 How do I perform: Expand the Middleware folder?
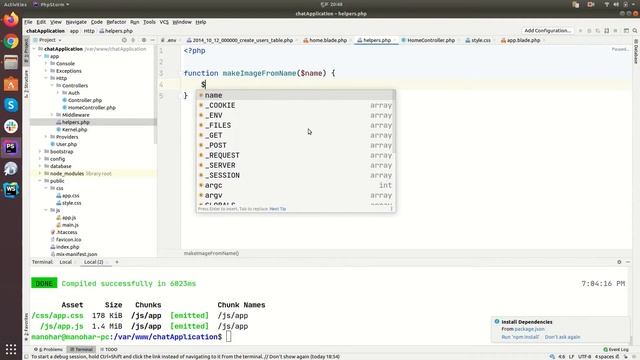click(52, 115)
